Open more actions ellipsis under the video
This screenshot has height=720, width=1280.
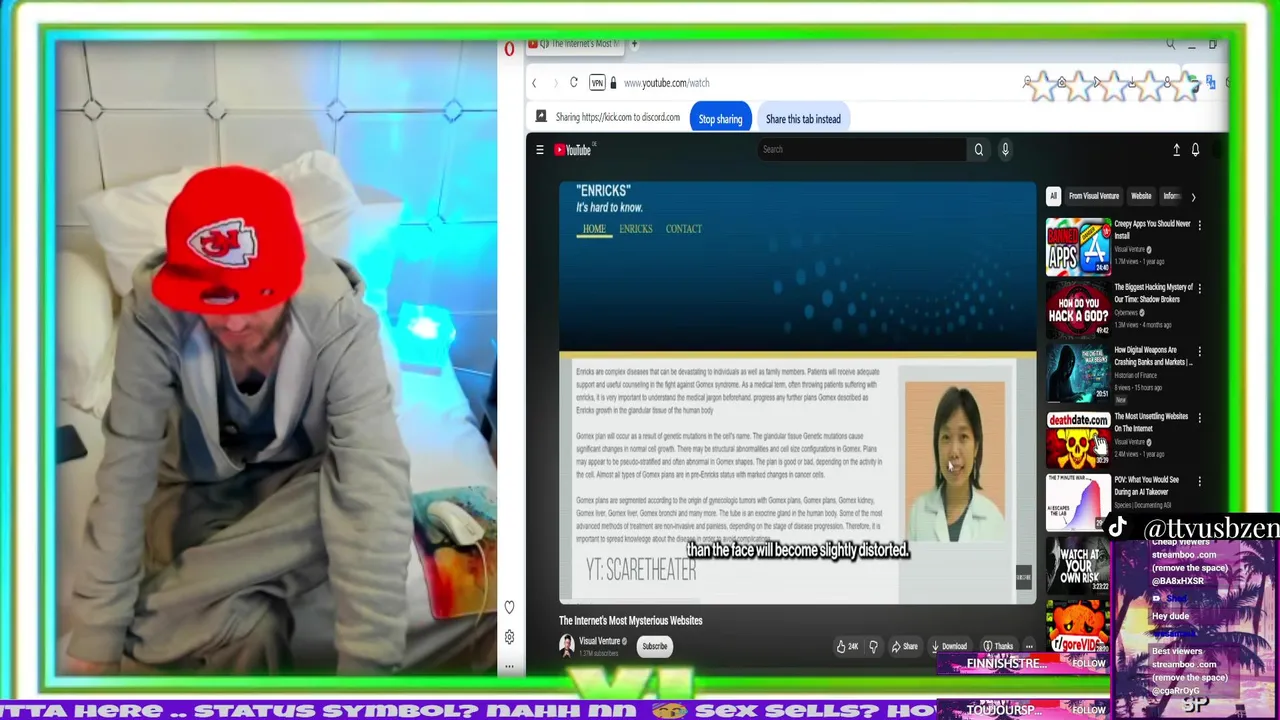[x=1029, y=647]
